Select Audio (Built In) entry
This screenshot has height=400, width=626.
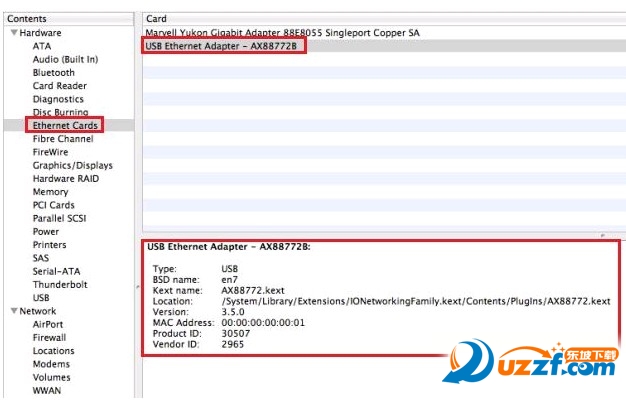65,59
